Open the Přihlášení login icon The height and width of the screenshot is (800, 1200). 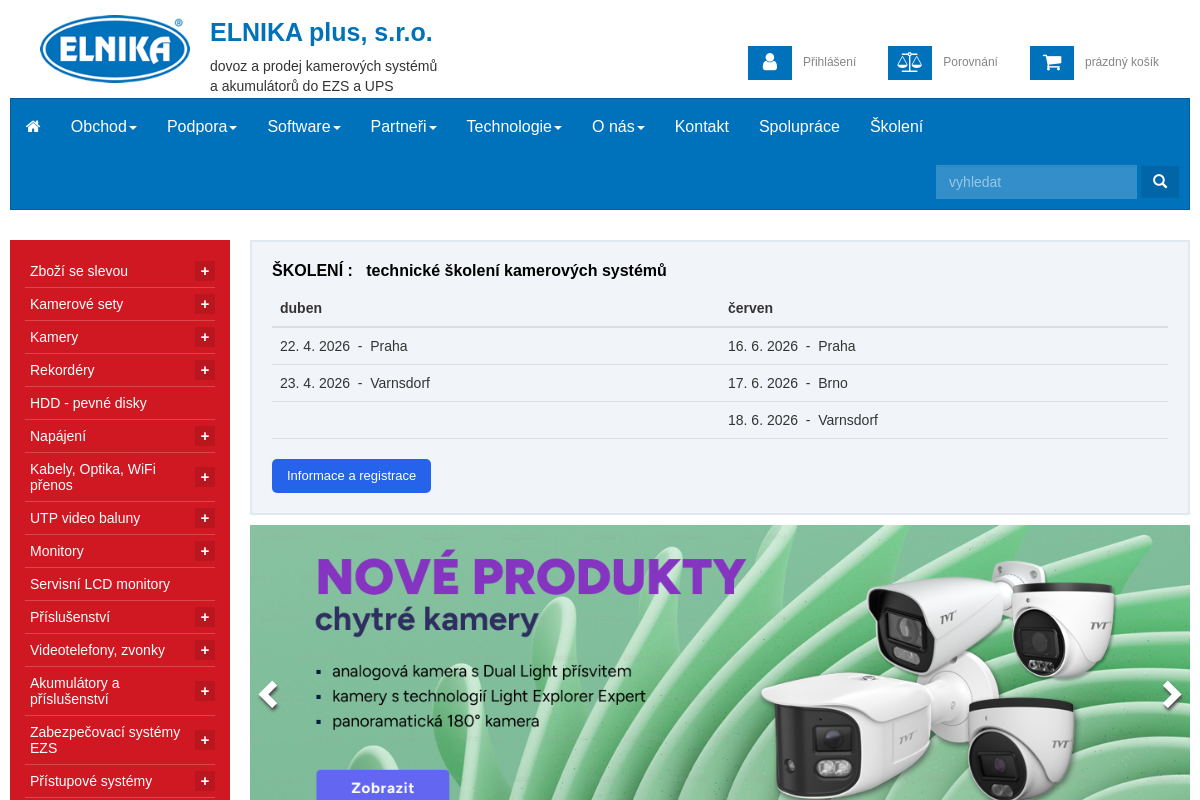point(769,62)
